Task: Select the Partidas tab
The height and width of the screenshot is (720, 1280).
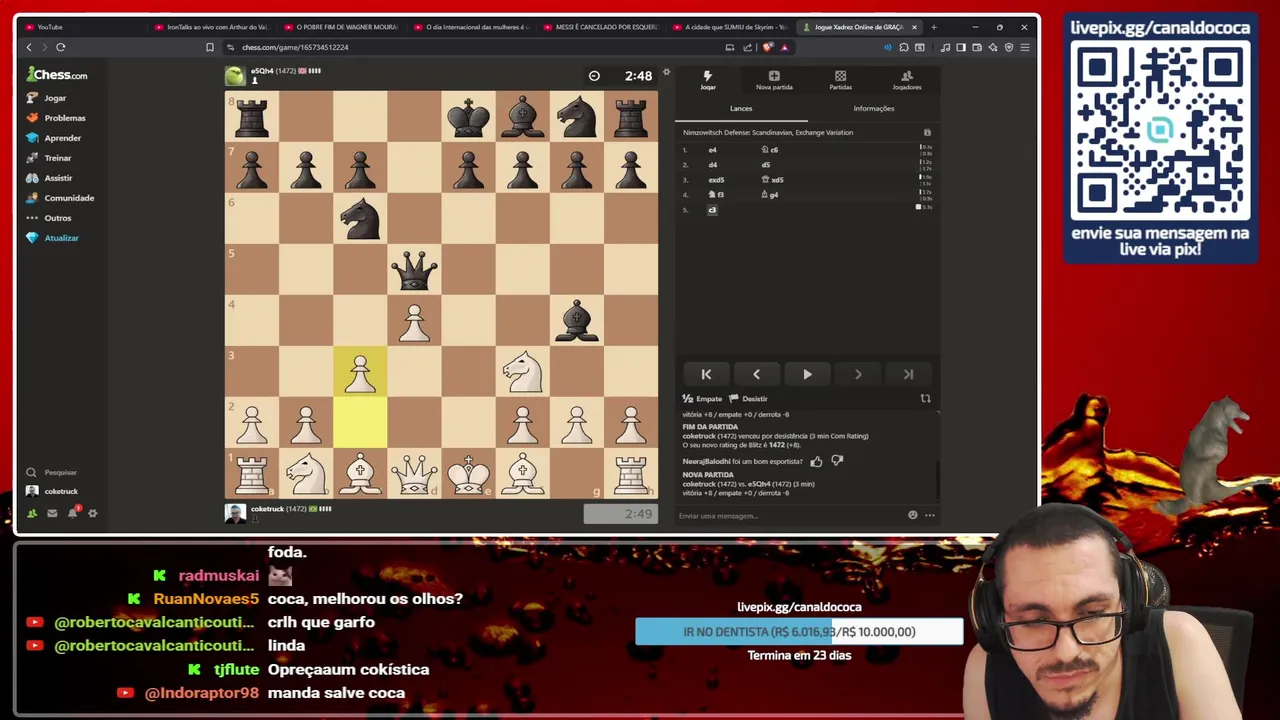Action: 840,80
